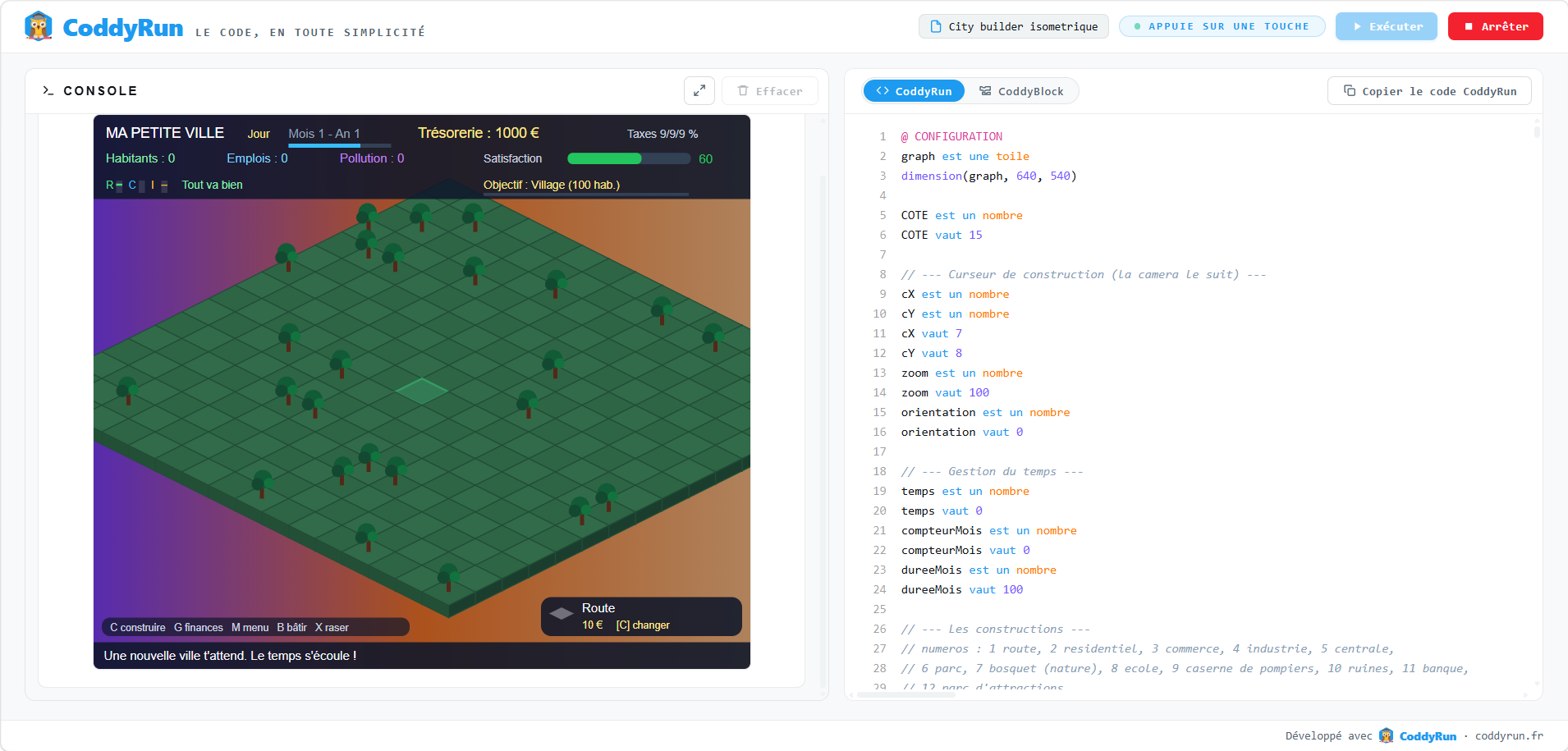The height and width of the screenshot is (751, 1568).
Task: Click code line cX vaut 7
Action: pos(932,333)
